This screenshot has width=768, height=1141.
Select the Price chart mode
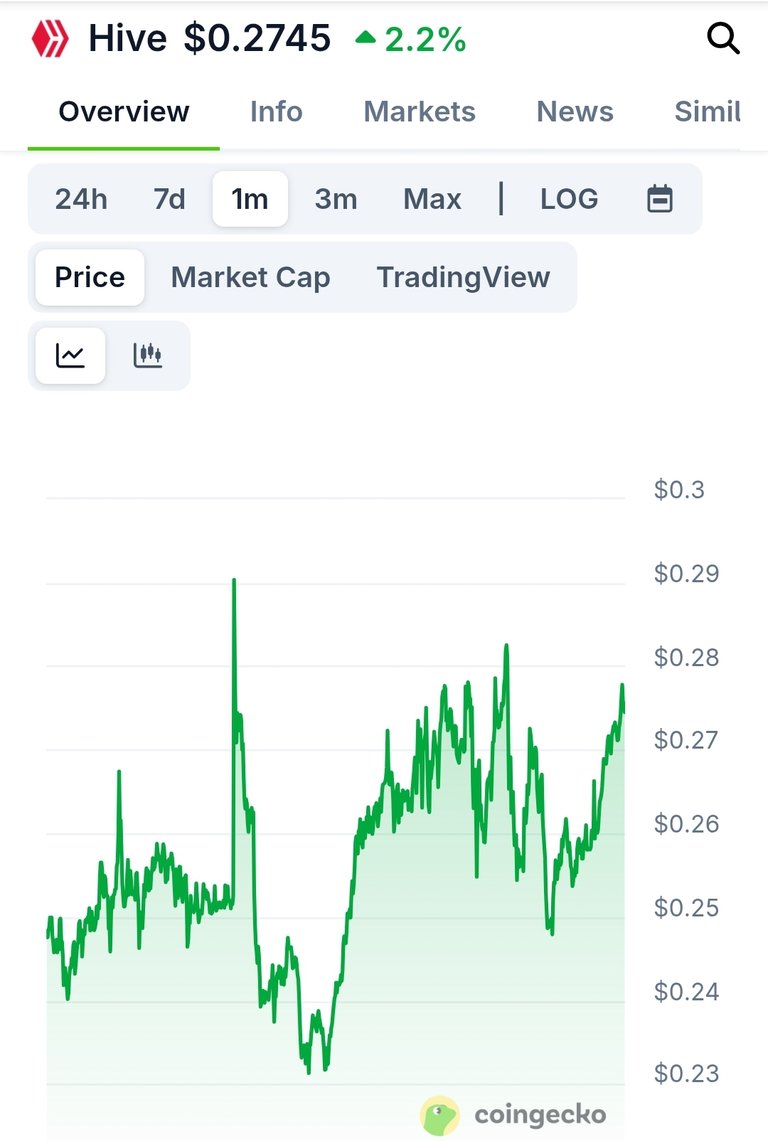click(90, 277)
